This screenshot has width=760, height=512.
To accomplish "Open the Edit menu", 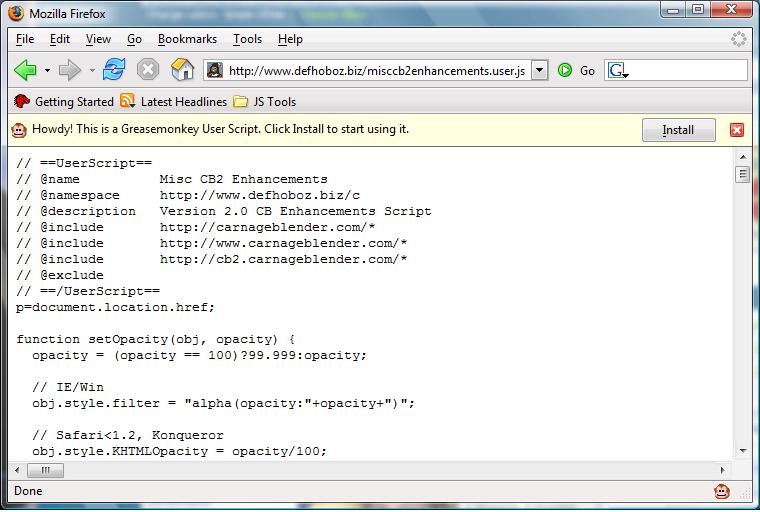I will click(x=60, y=39).
